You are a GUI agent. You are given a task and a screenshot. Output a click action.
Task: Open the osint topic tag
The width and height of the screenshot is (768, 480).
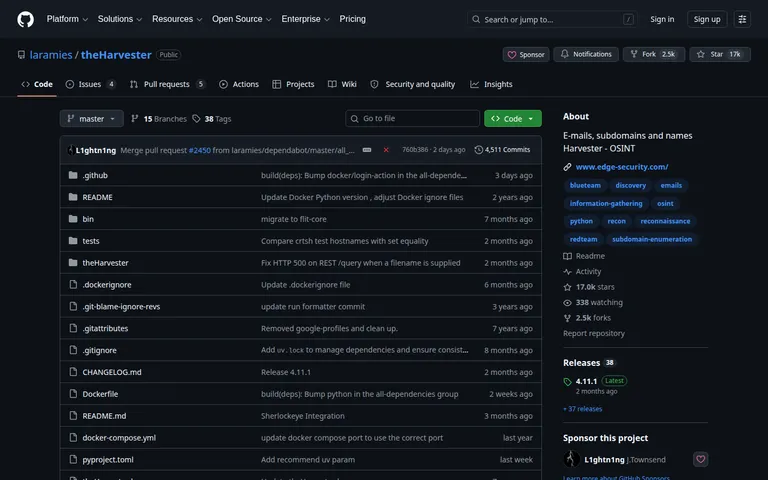click(x=665, y=203)
